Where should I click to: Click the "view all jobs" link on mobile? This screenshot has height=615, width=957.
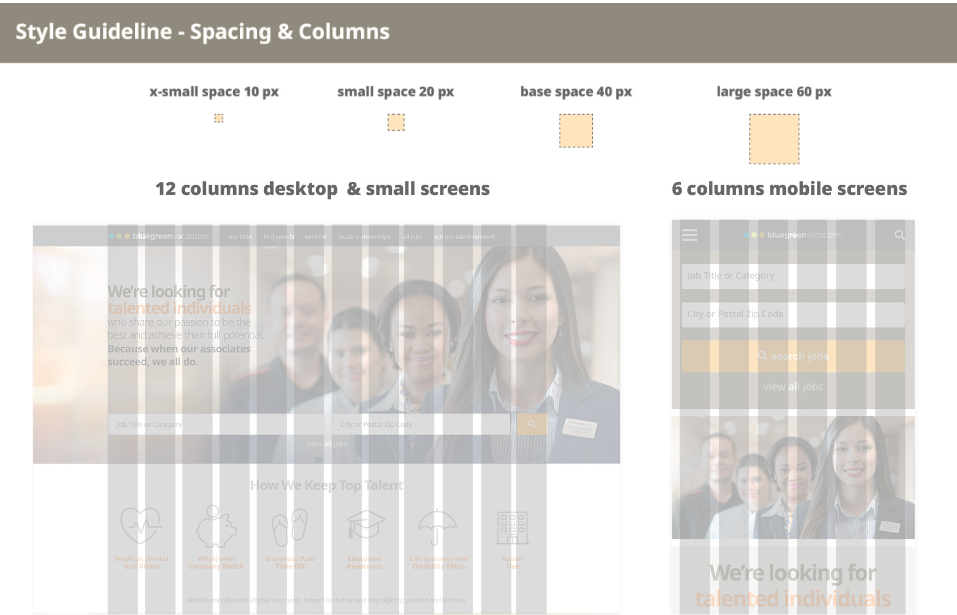pos(792,386)
